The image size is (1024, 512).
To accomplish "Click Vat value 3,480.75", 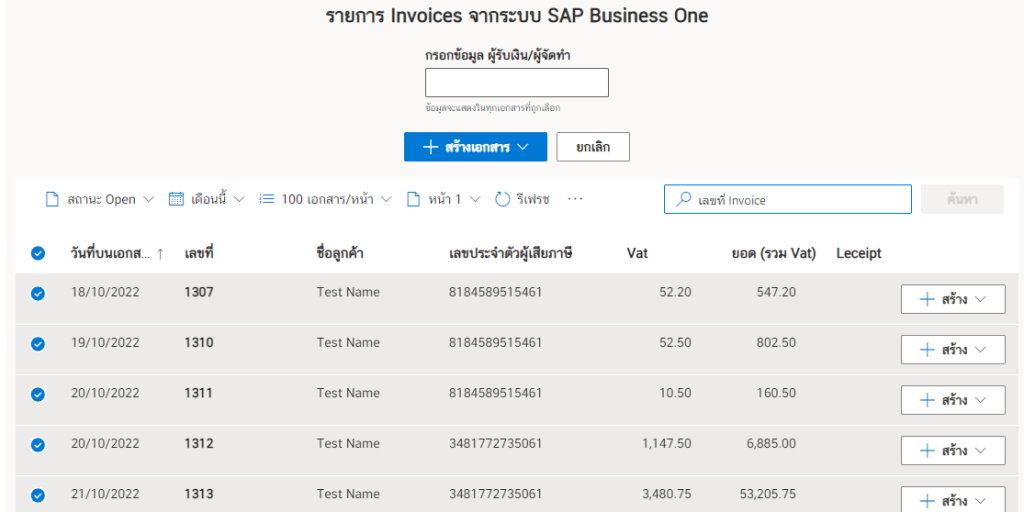I will pos(666,494).
